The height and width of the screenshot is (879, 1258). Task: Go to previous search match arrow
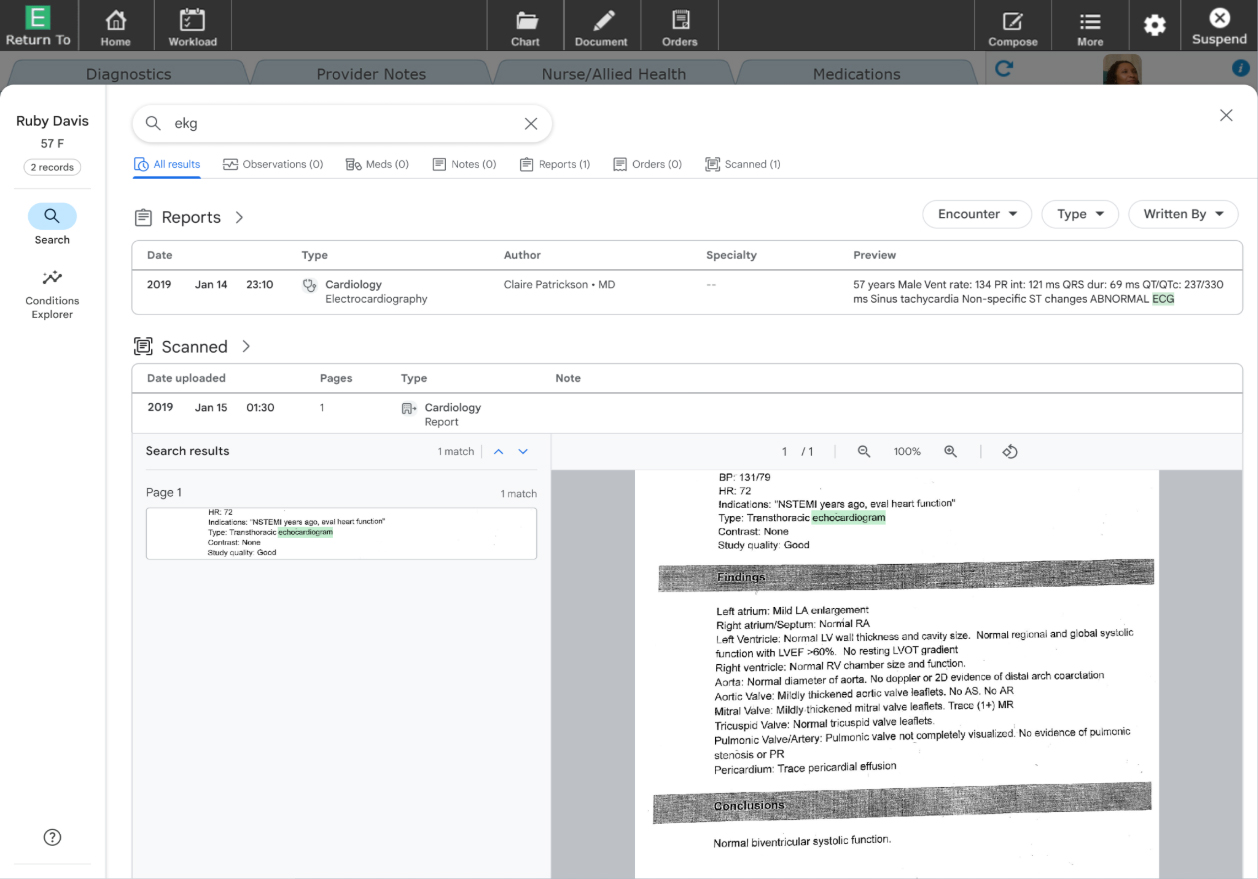pyautogui.click(x=498, y=451)
